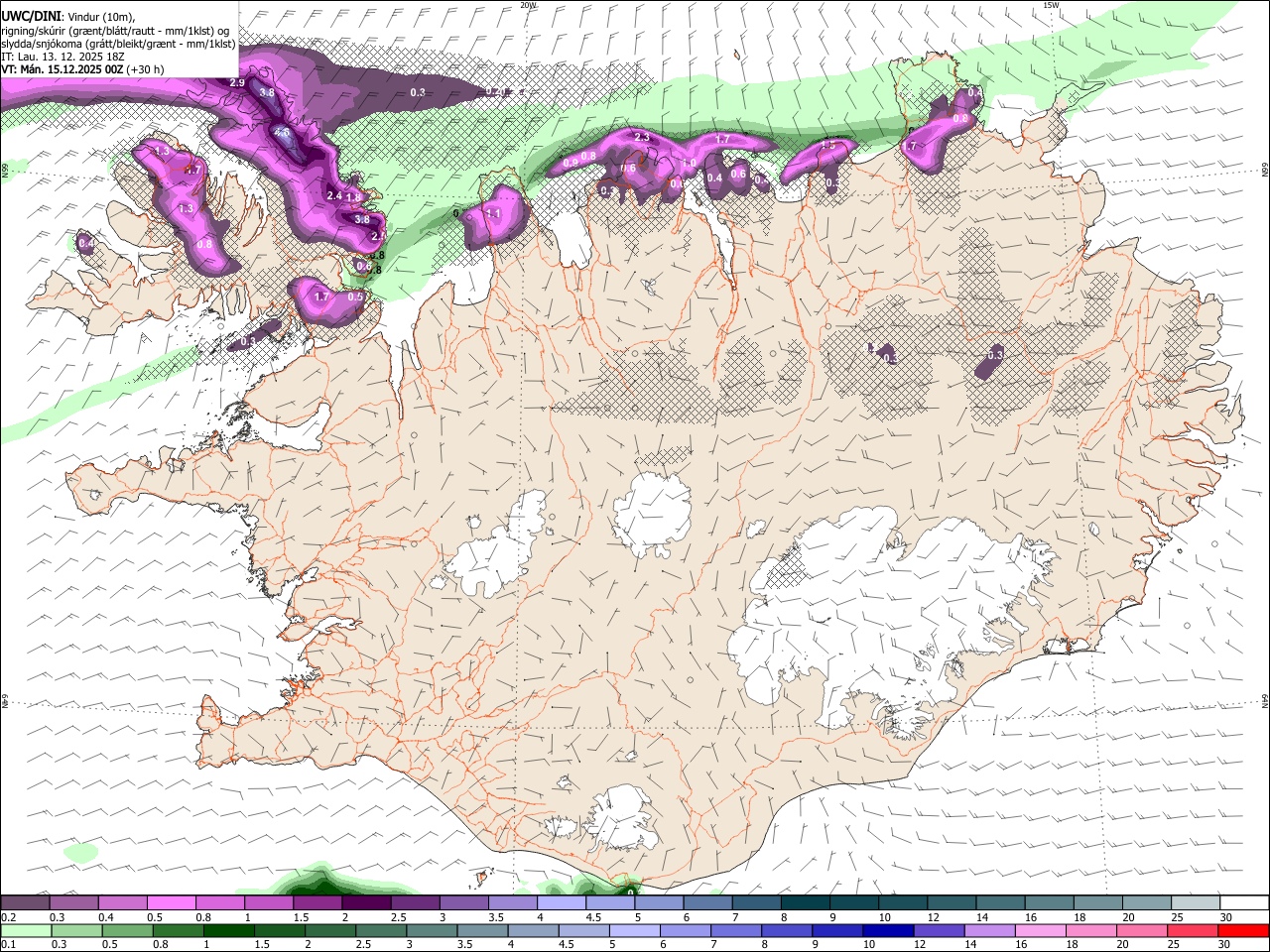Click the darkest purple swatch at snow value 2
The image size is (1270, 952).
(366, 902)
